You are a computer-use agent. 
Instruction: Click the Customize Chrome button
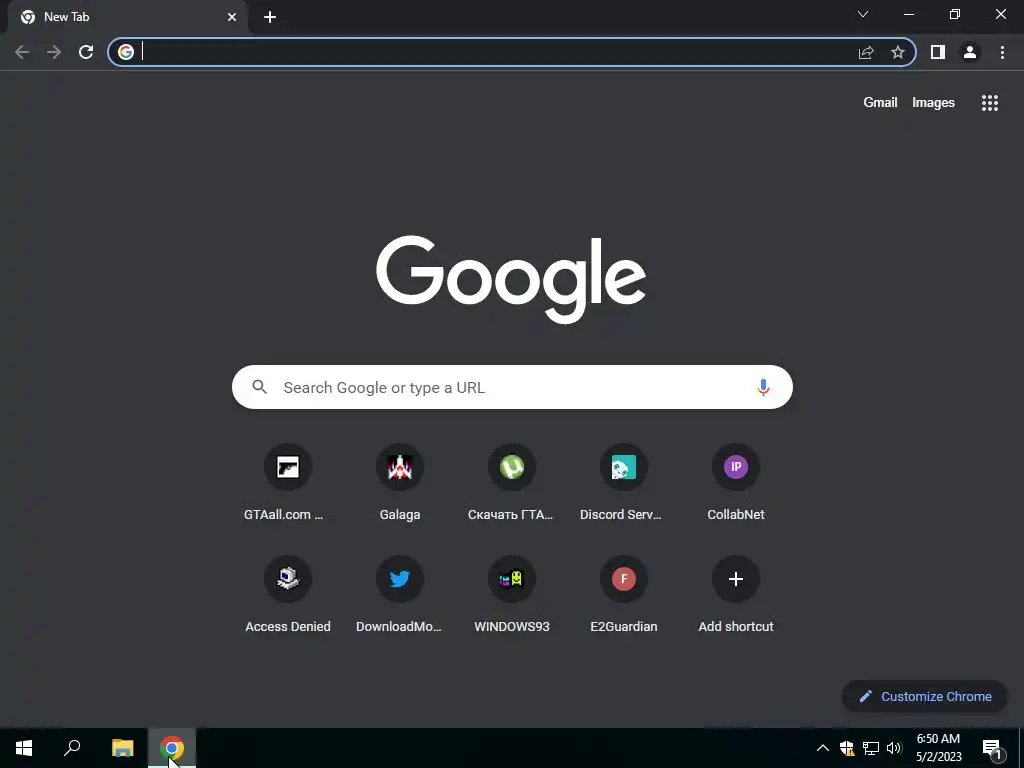(925, 696)
